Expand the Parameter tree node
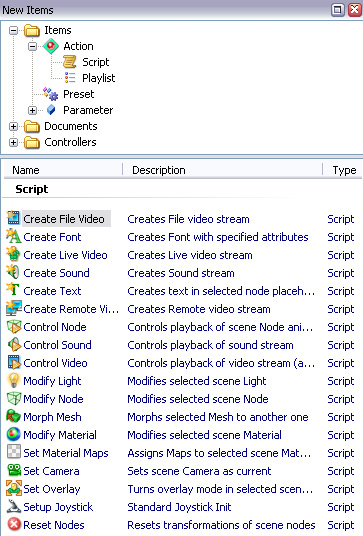This screenshot has height=536, width=363. [x=32, y=110]
